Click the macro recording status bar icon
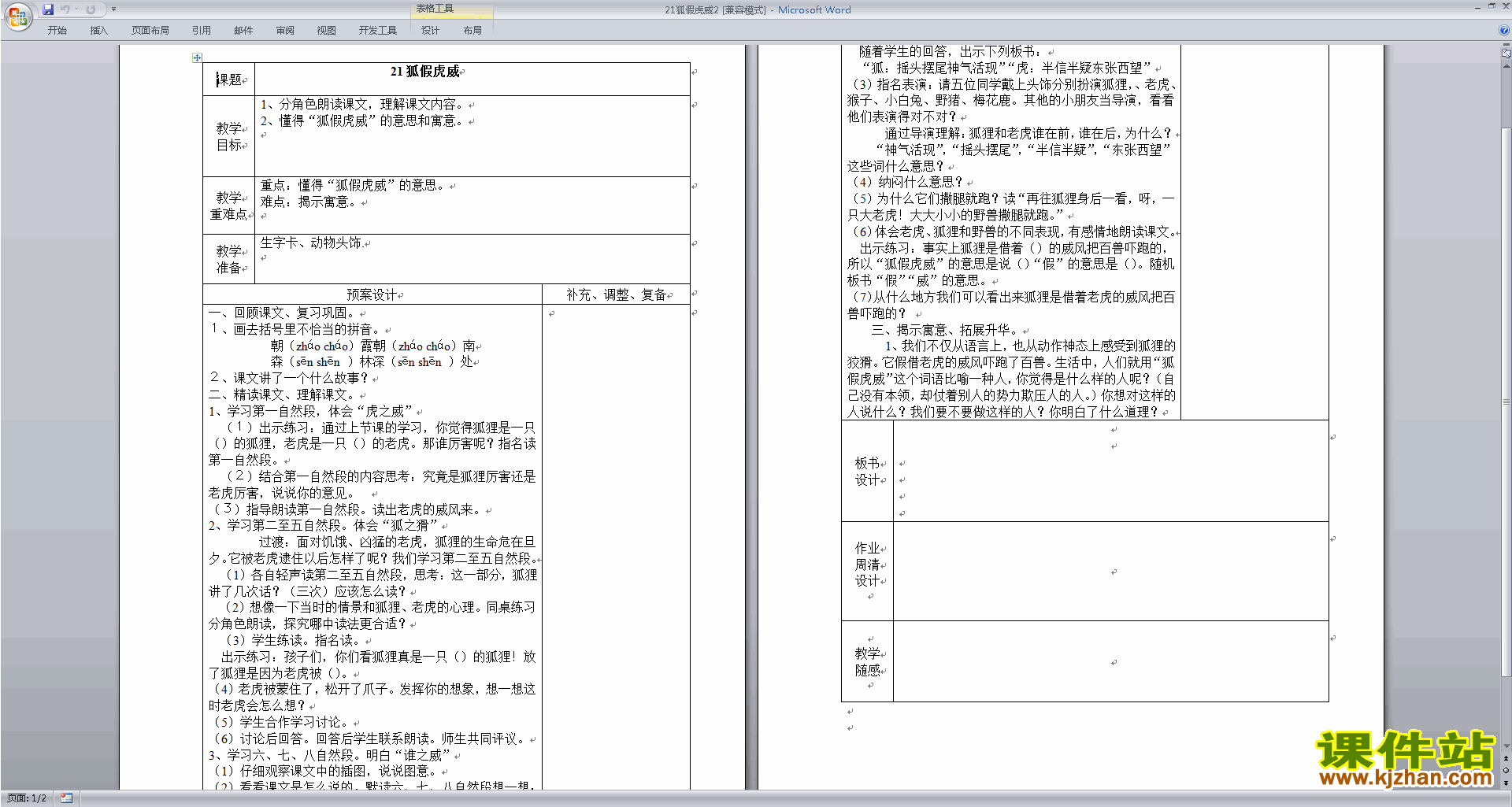Screen dimensions: 1512x807 click(66, 798)
